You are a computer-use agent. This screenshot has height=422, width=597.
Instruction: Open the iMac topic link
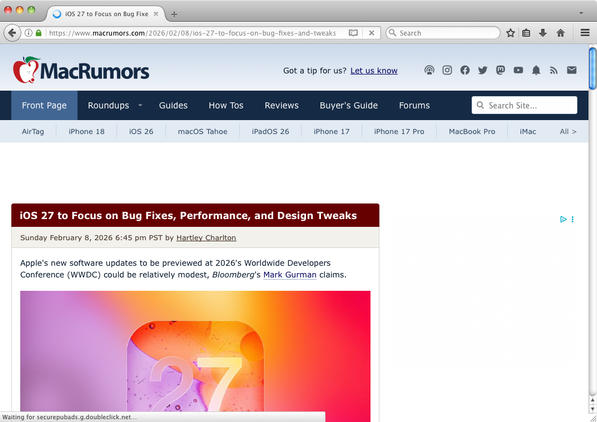coord(528,131)
